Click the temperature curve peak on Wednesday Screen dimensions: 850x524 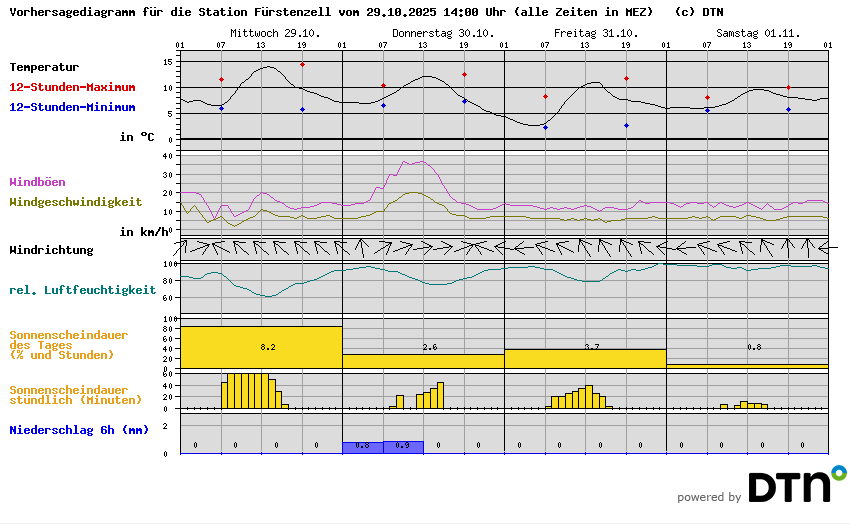pyautogui.click(x=267, y=67)
